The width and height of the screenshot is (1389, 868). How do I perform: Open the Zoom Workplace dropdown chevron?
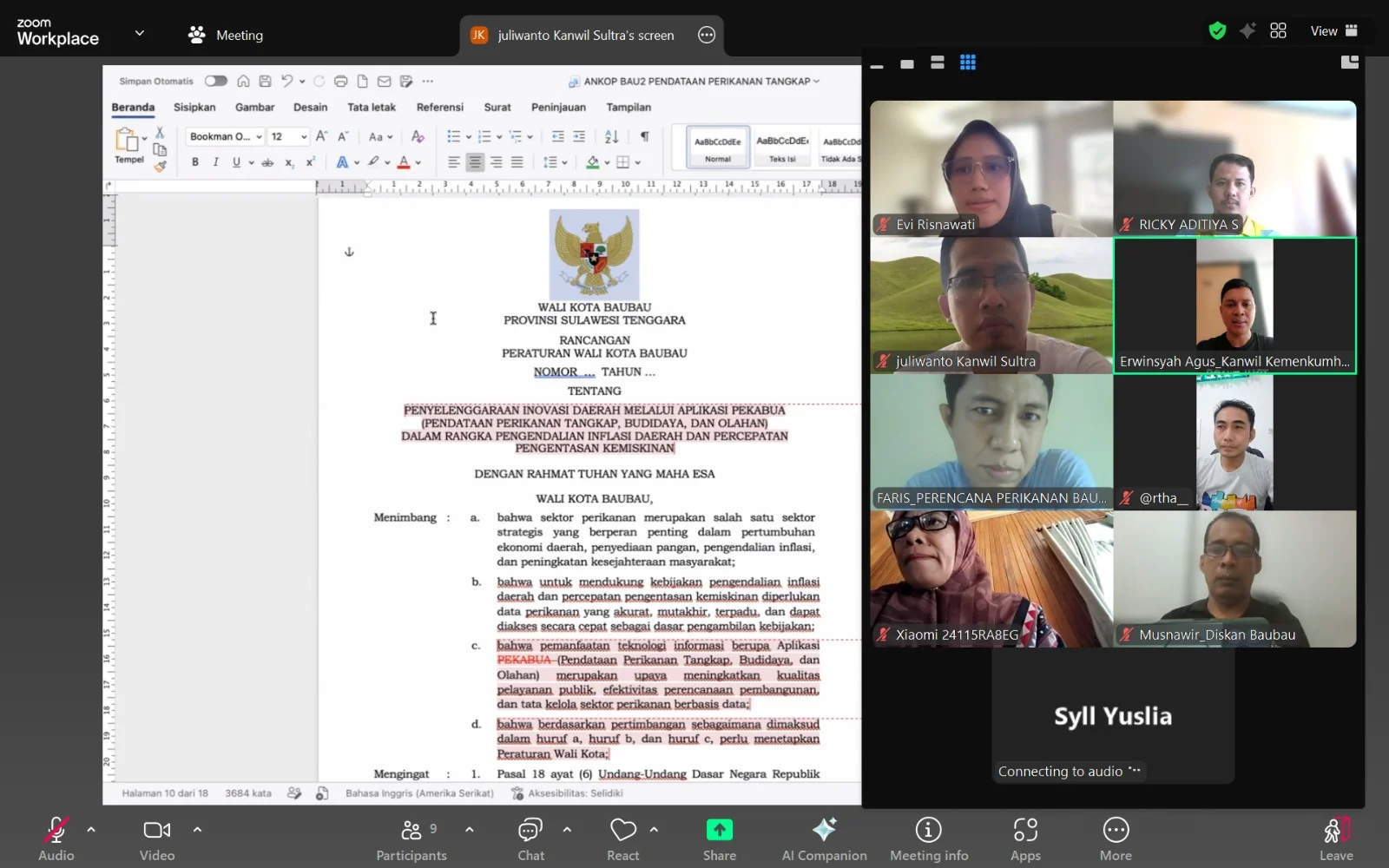click(x=140, y=33)
